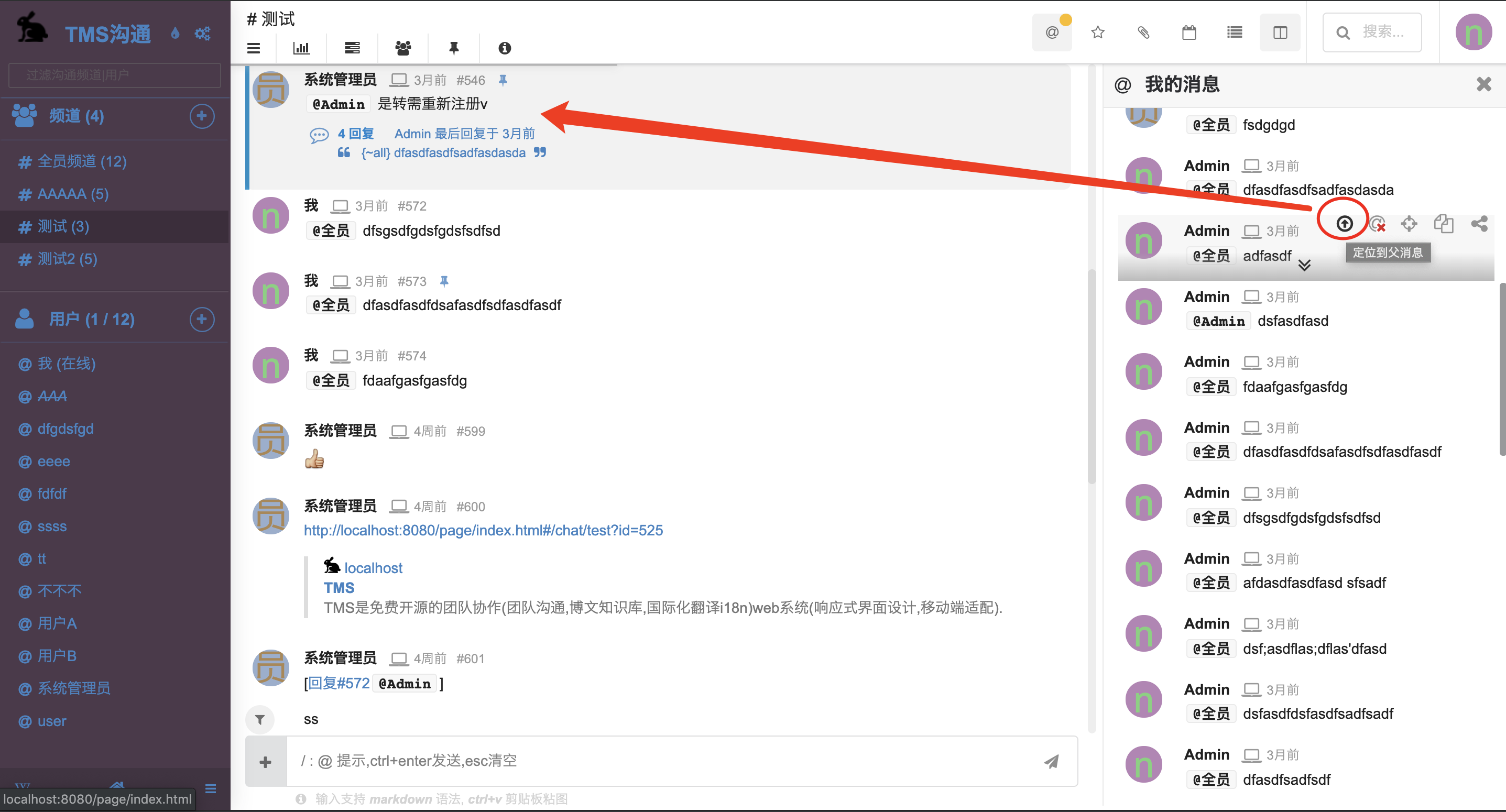Click locate parent message up-arrow icon

(1344, 223)
